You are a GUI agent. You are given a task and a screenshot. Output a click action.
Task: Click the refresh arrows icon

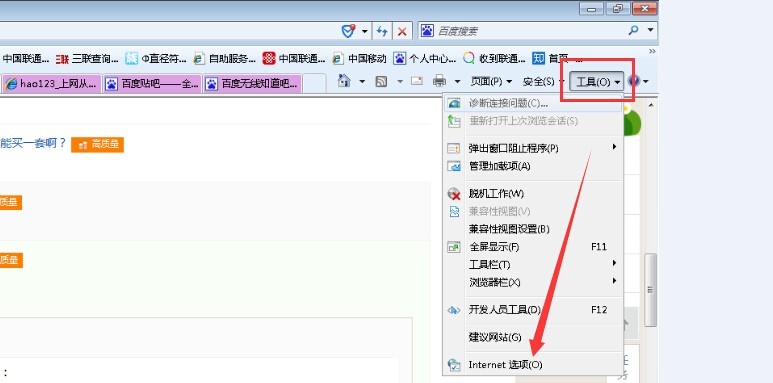coord(382,31)
